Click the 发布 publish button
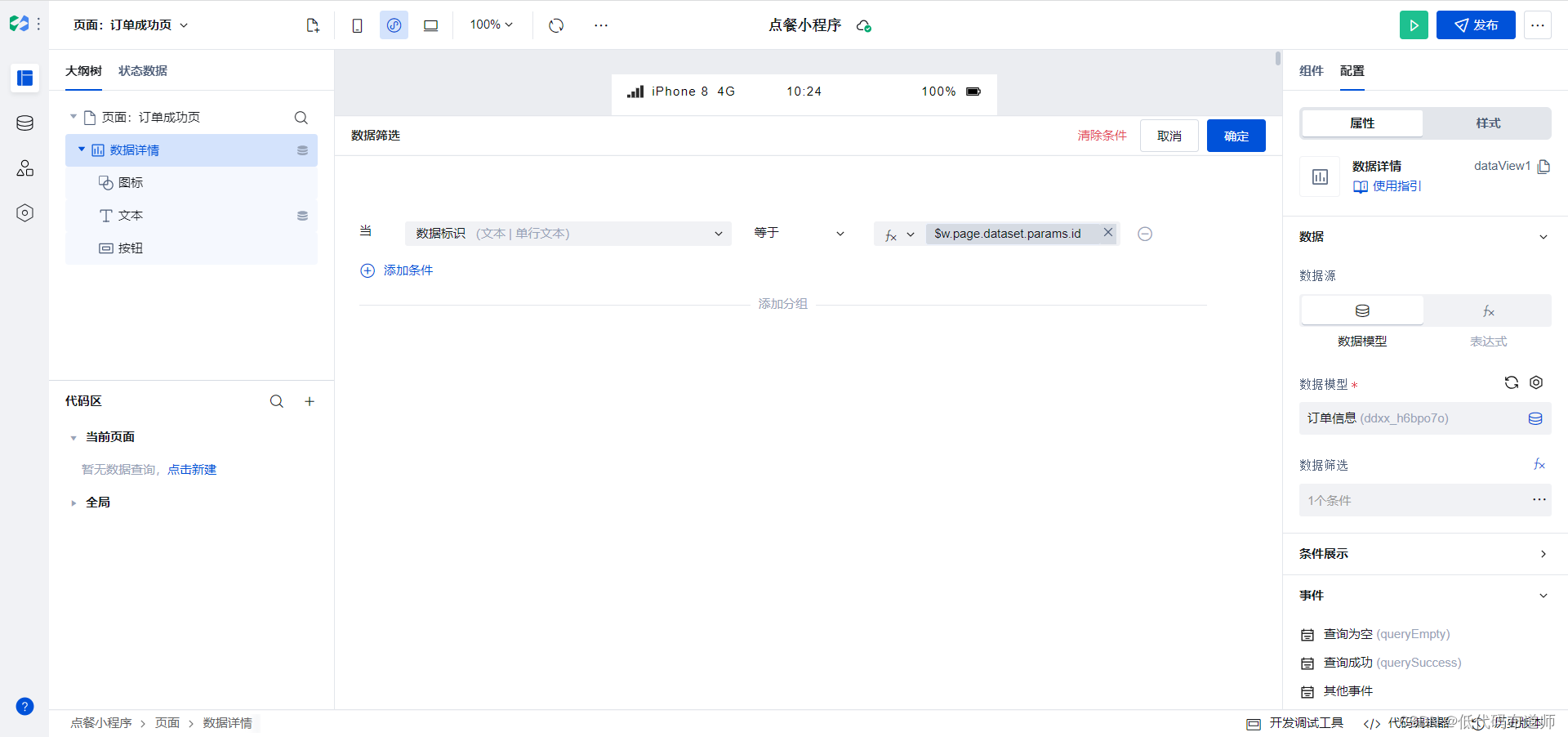Viewport: 1568px width, 737px height. coord(1476,25)
